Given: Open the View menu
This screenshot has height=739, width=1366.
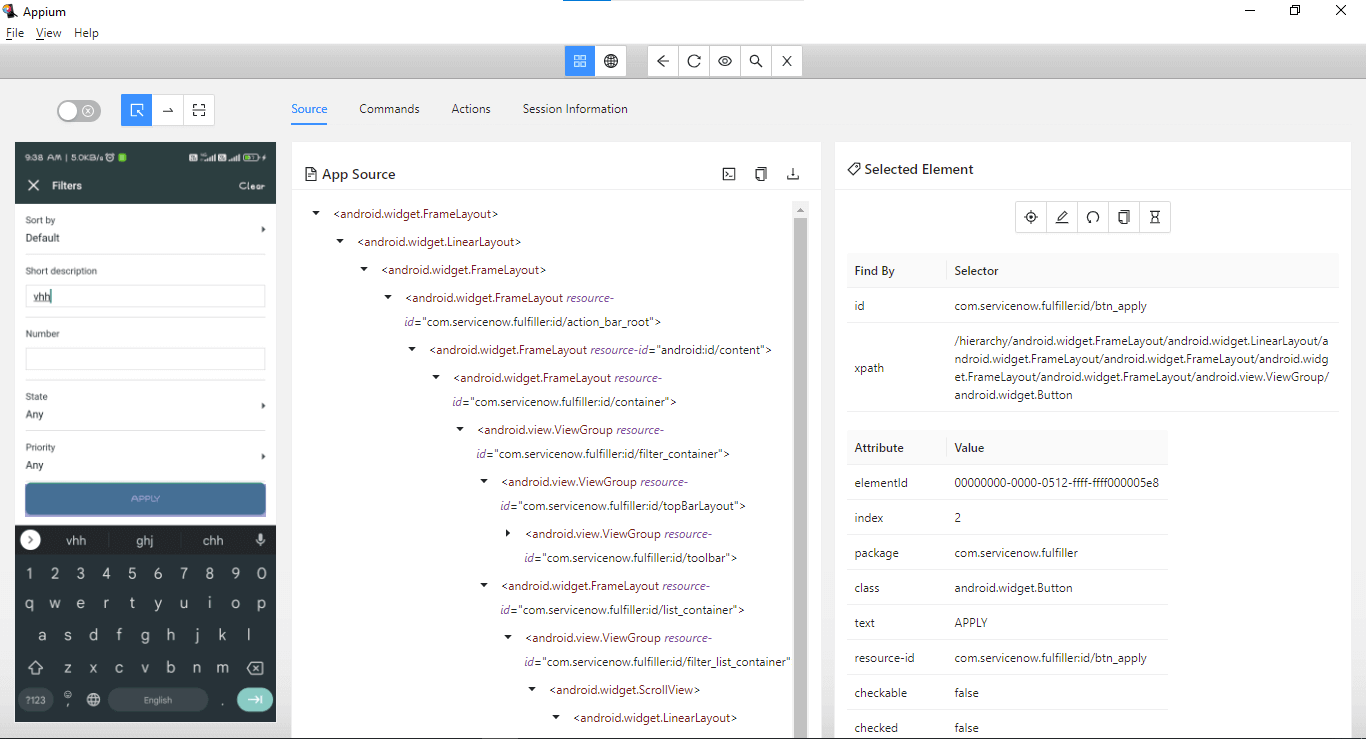Looking at the screenshot, I should click(x=48, y=33).
